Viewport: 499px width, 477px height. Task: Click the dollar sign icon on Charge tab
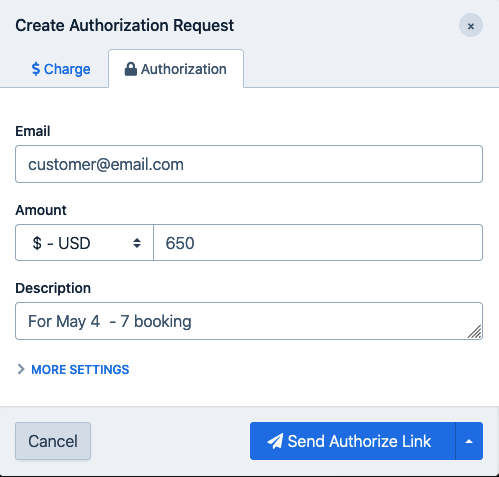click(x=36, y=69)
